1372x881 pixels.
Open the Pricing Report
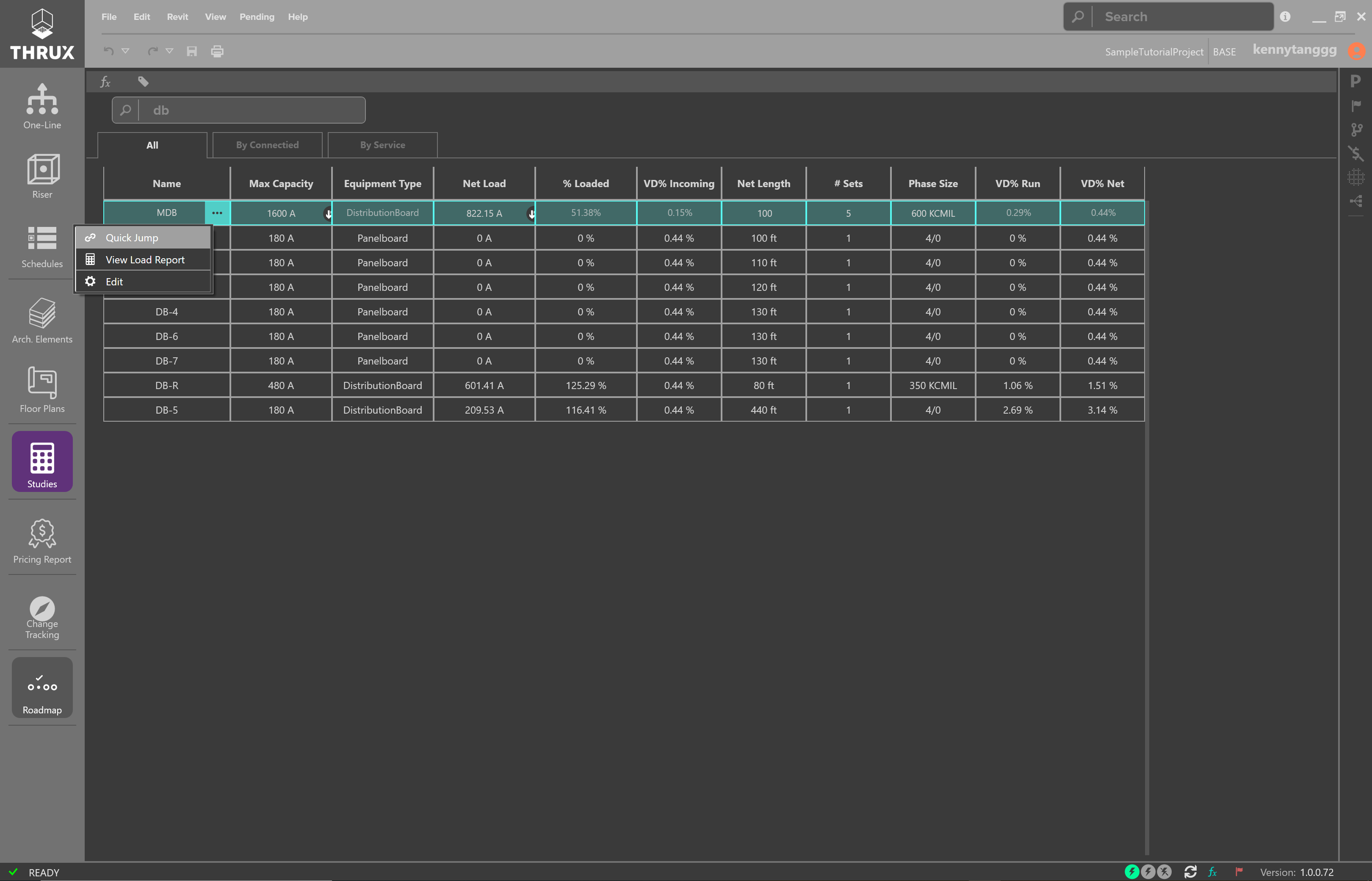coord(42,541)
